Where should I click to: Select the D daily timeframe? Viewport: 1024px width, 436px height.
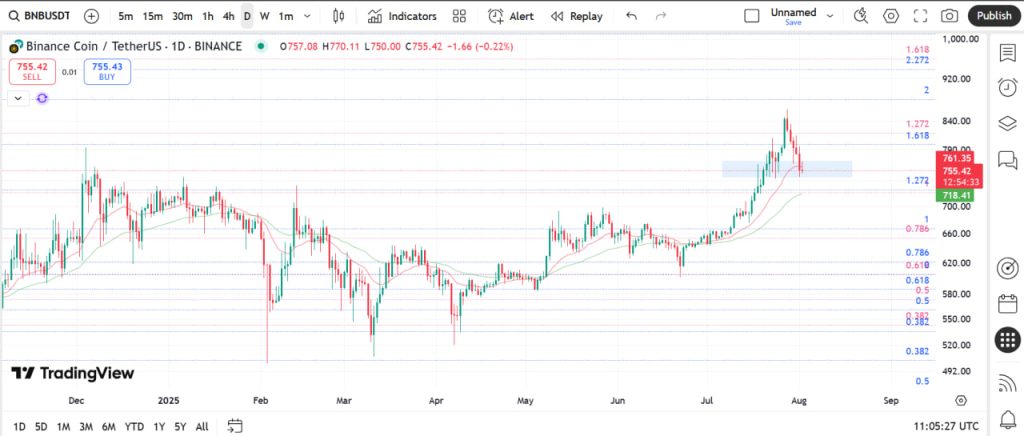coord(247,16)
